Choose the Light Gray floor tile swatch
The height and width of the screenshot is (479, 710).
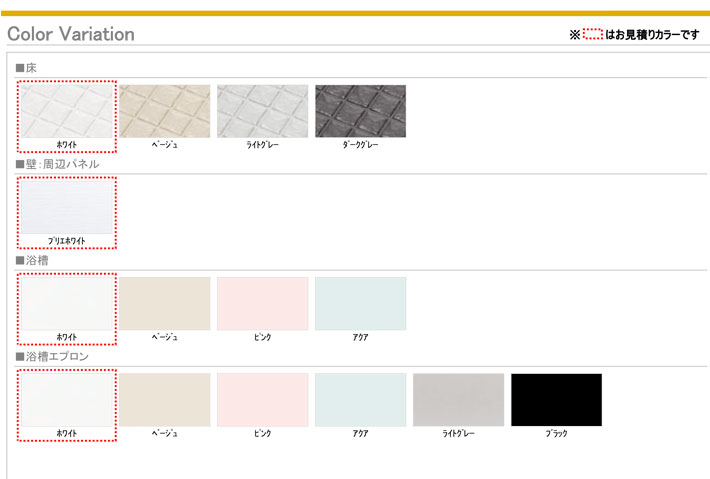point(263,111)
